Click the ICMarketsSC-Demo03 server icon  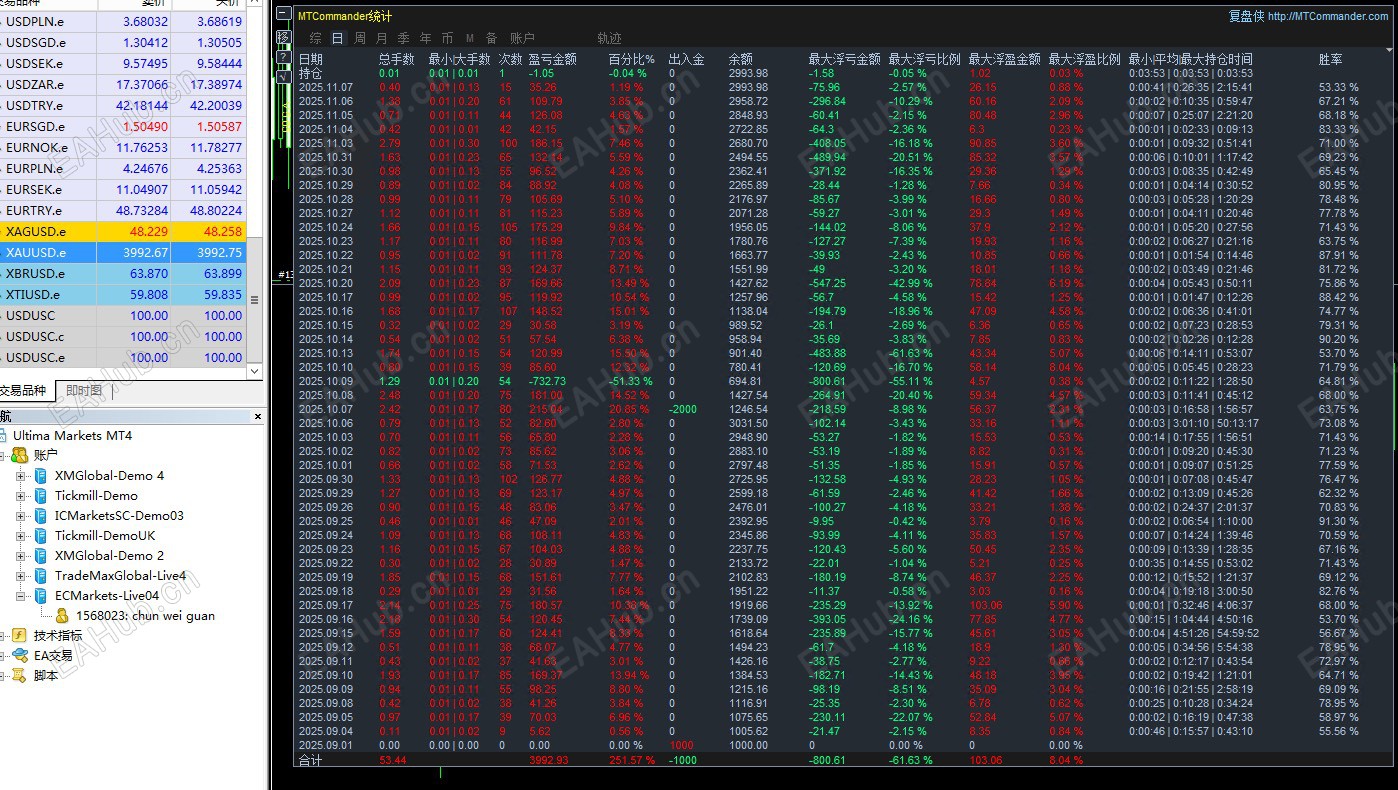[41, 516]
